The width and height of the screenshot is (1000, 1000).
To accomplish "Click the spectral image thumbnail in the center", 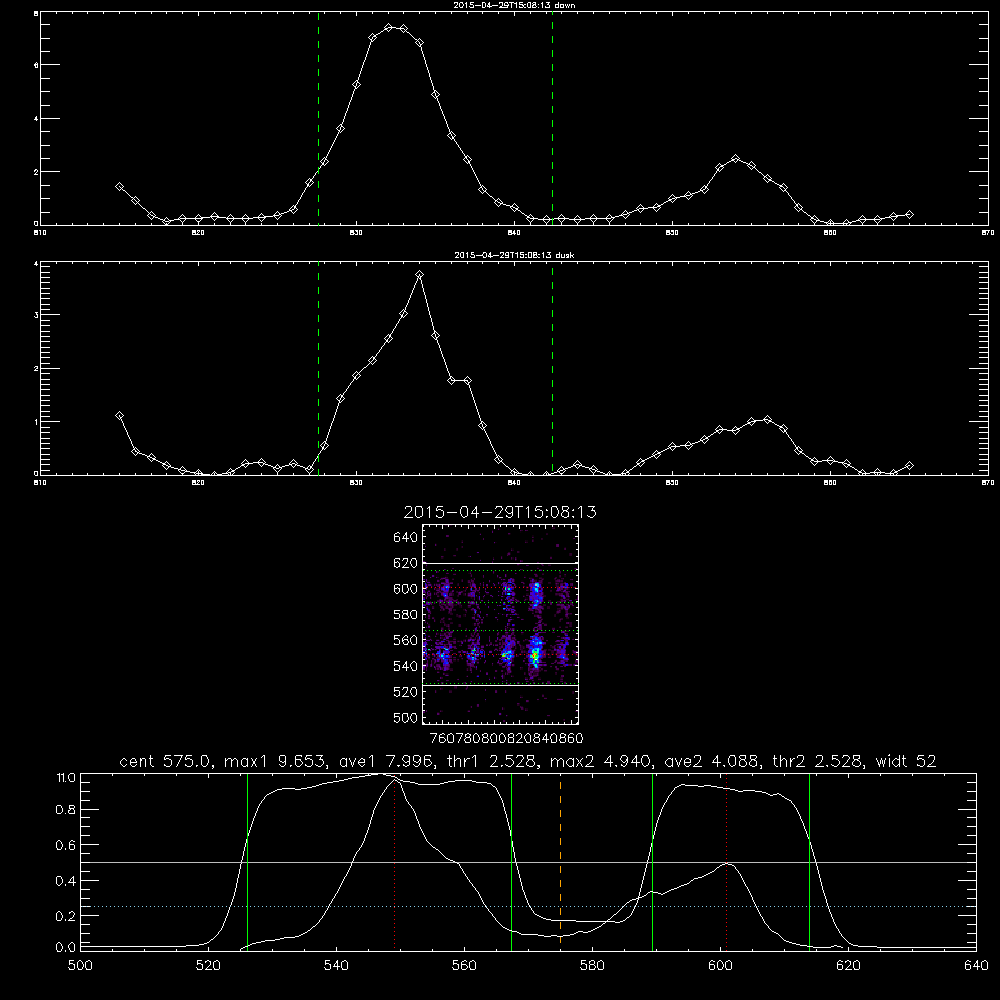I will pos(501,624).
